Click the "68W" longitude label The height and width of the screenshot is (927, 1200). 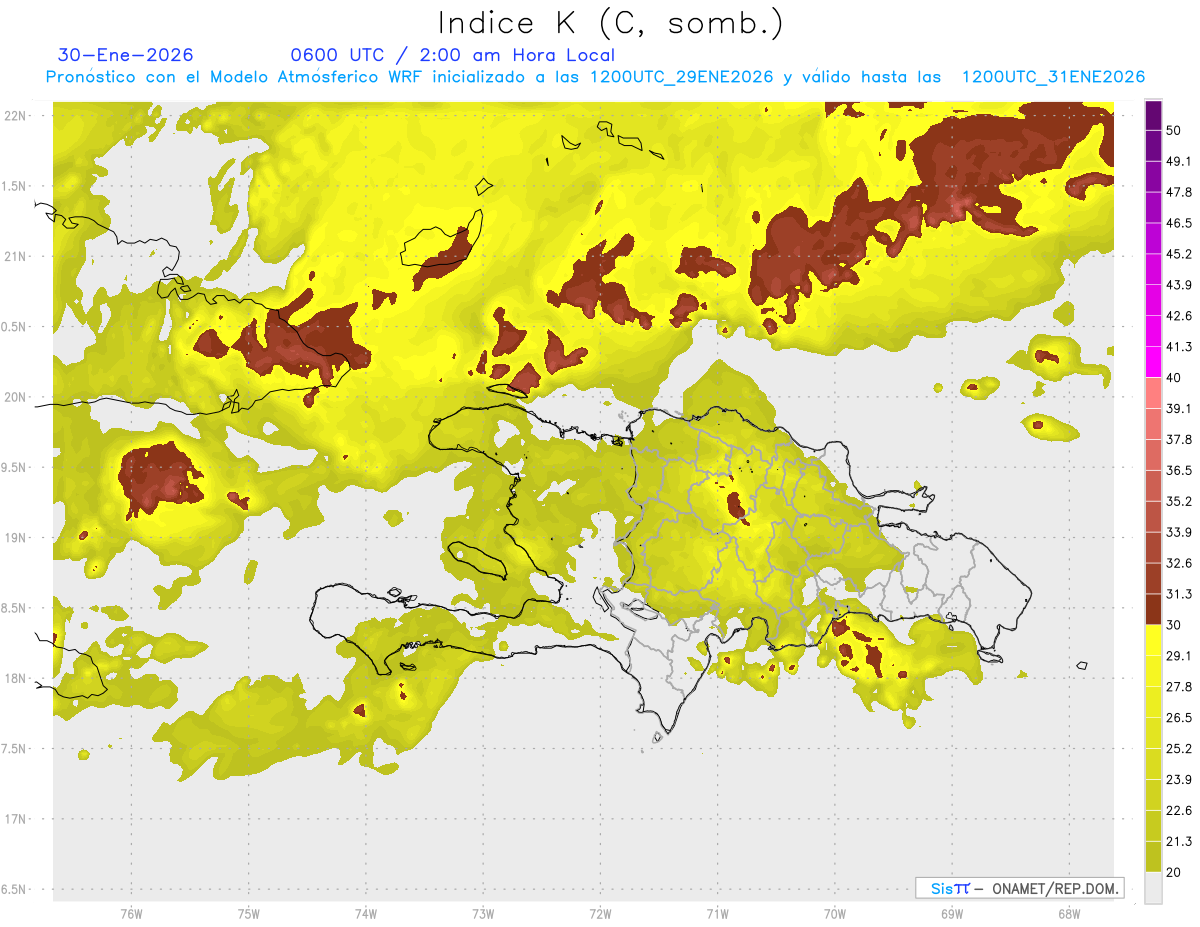tap(1069, 914)
